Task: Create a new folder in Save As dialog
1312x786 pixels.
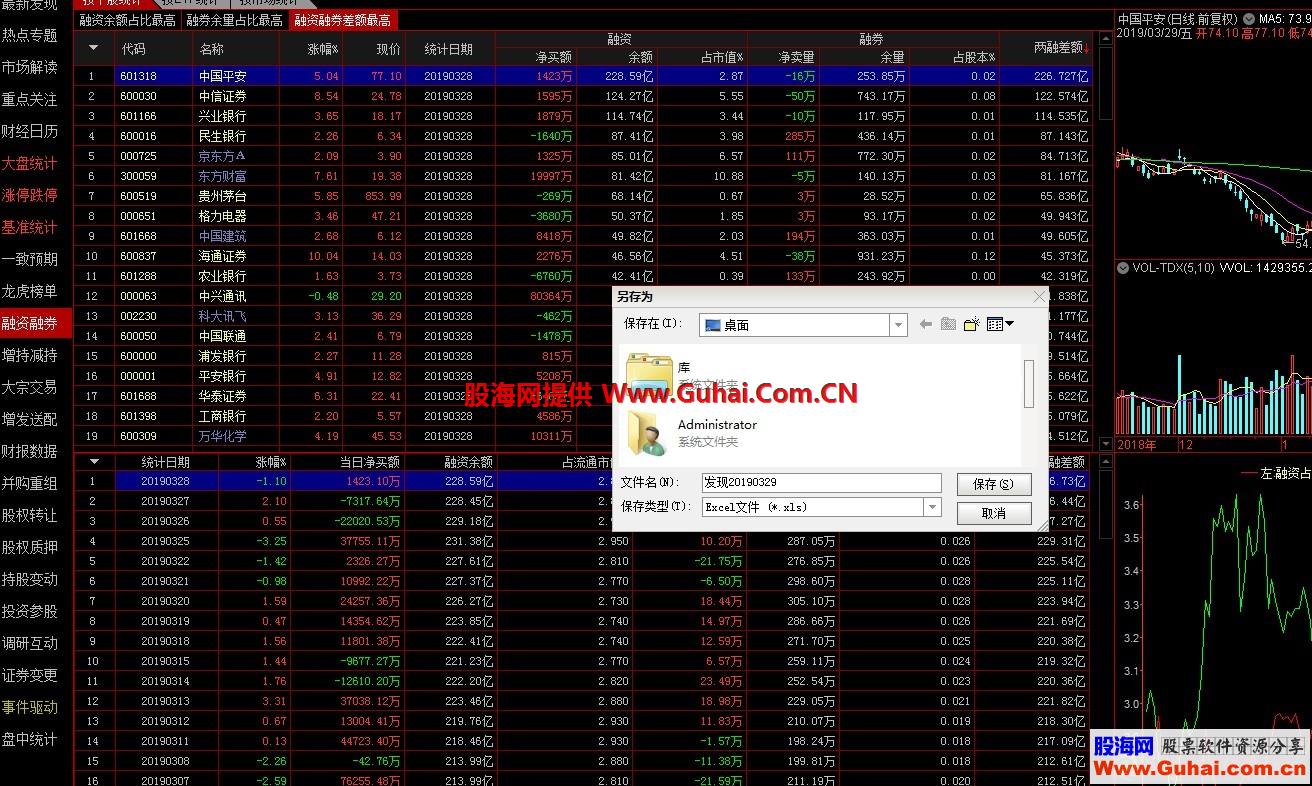Action: (971, 324)
